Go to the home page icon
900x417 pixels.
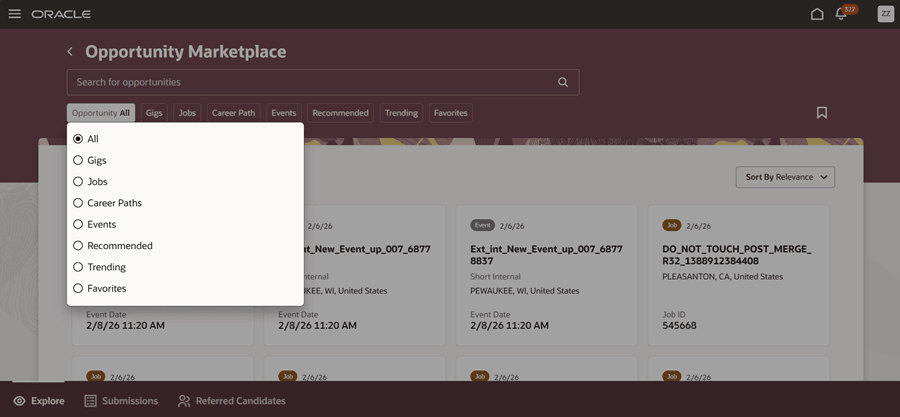tap(817, 14)
